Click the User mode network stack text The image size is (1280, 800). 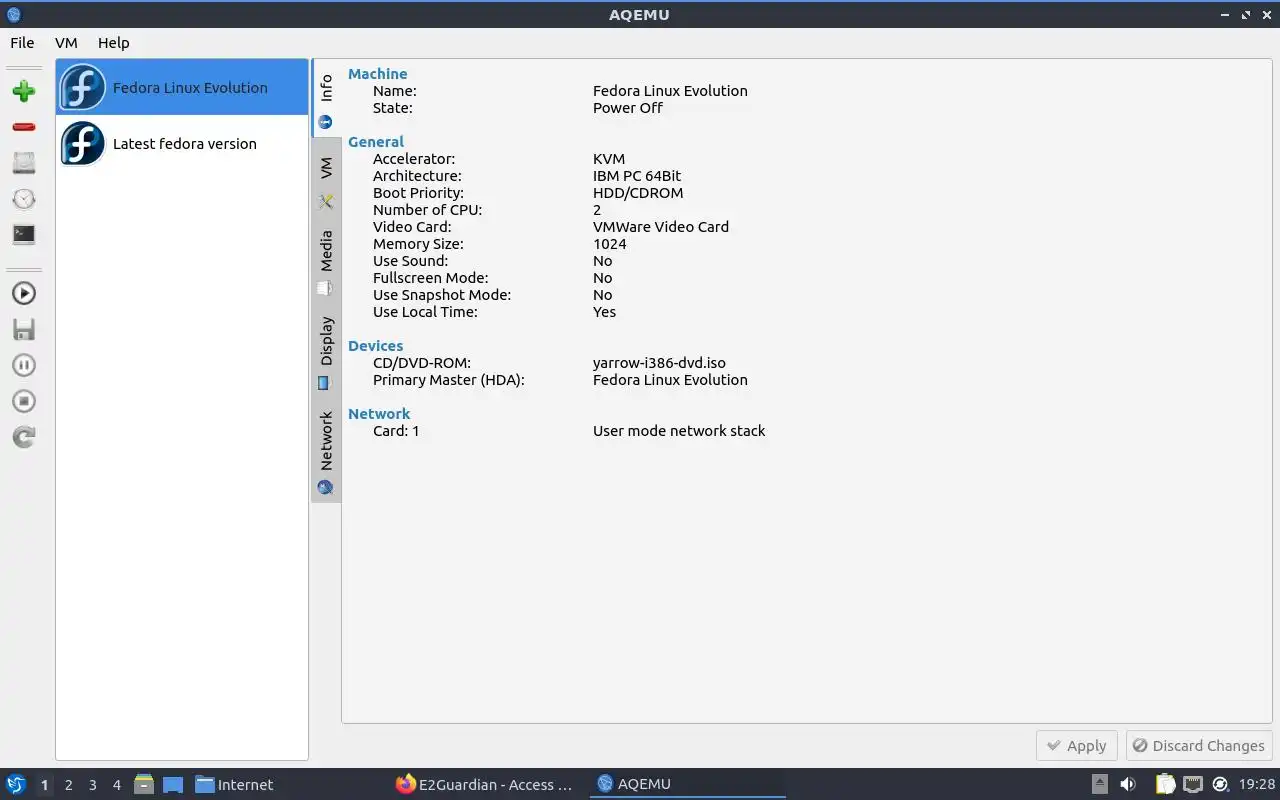[679, 431]
